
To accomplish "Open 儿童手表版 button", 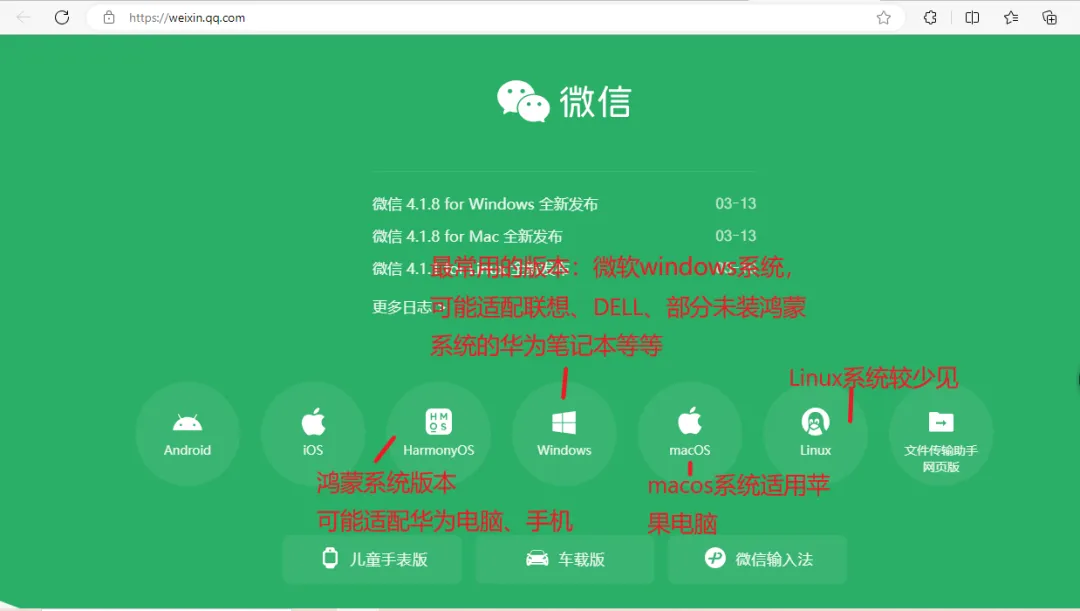I will point(372,559).
